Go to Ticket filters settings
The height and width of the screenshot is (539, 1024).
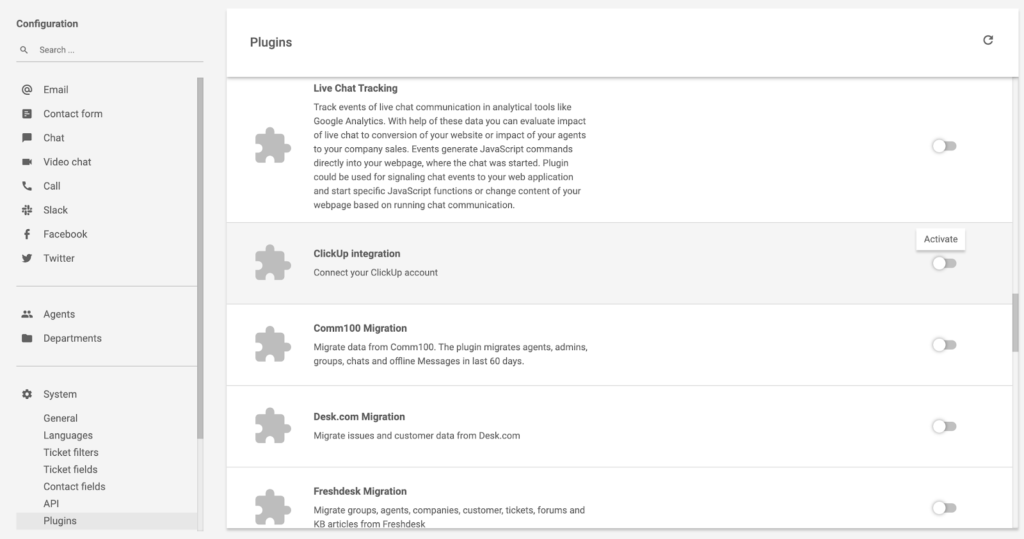71,452
